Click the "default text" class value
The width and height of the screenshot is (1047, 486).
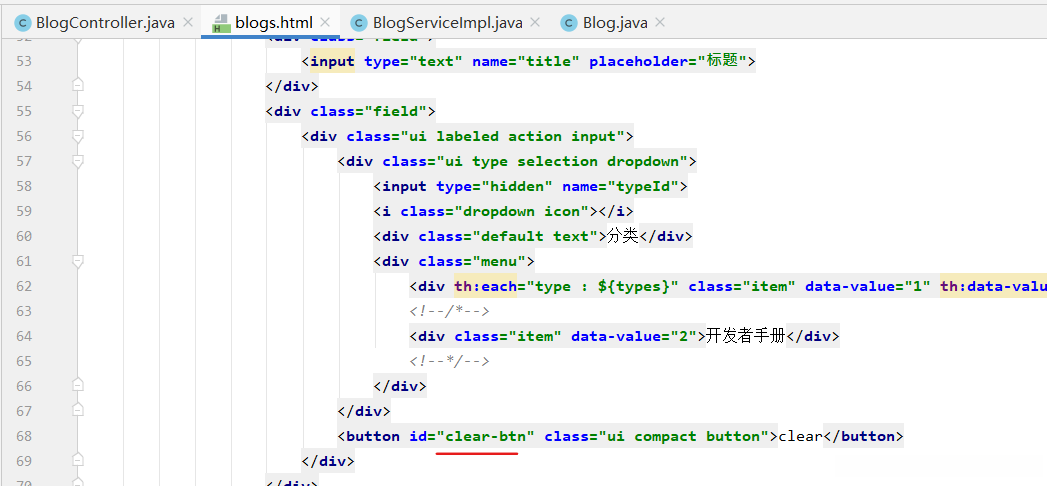pyautogui.click(x=535, y=236)
